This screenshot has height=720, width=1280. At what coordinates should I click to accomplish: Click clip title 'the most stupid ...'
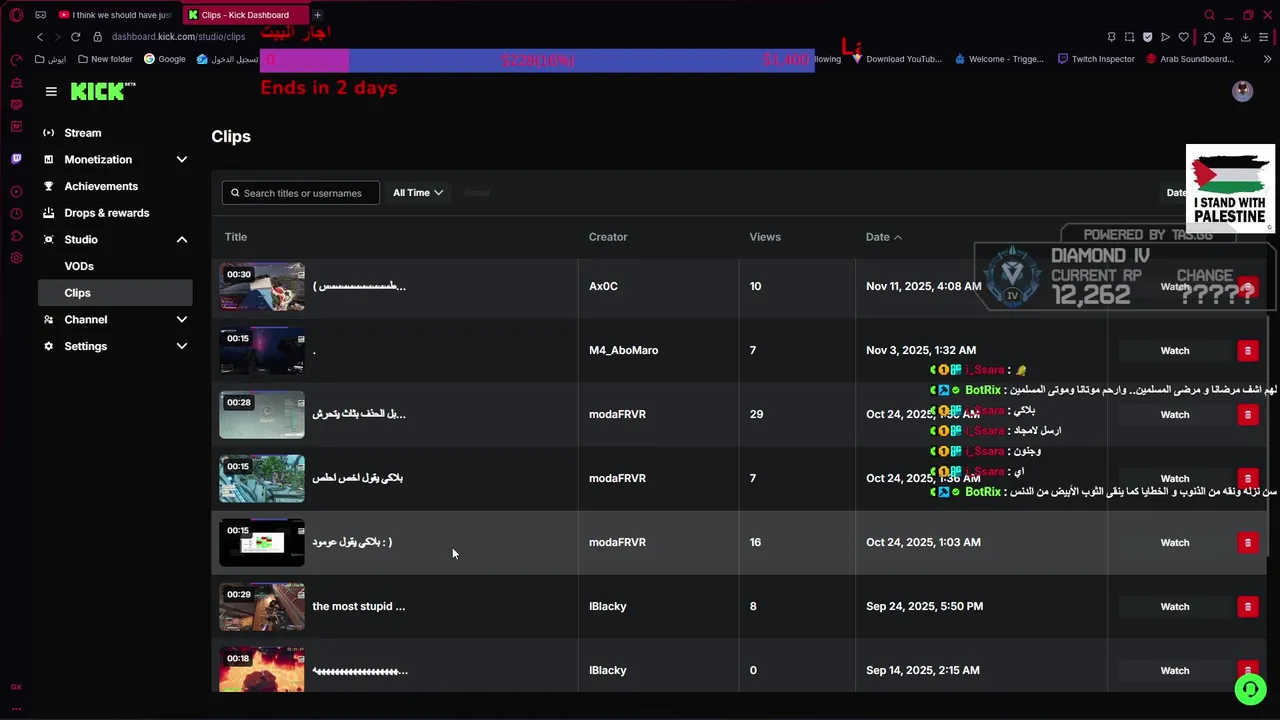click(x=359, y=606)
